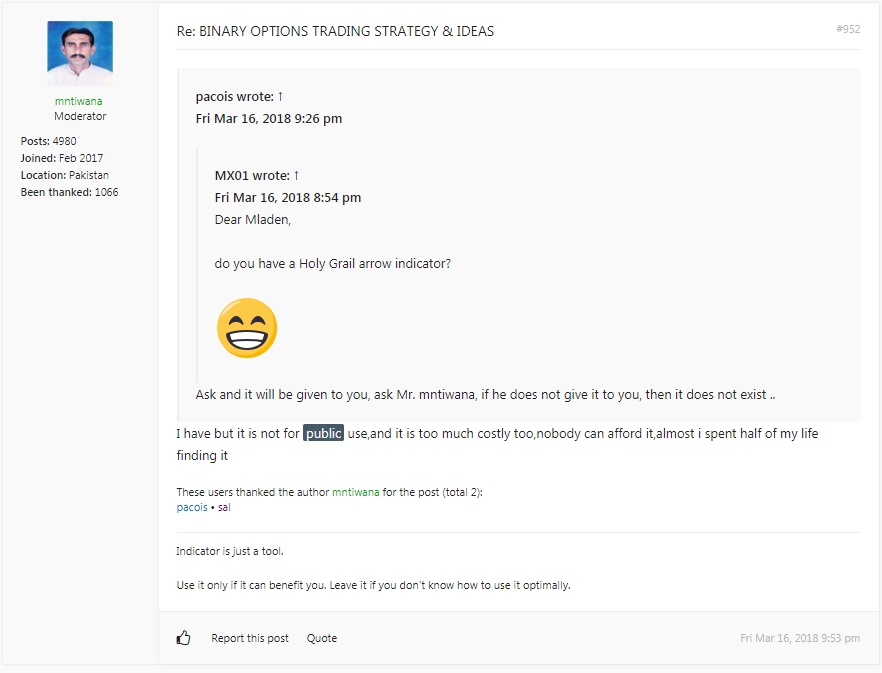Select "Report this post"

coord(249,638)
